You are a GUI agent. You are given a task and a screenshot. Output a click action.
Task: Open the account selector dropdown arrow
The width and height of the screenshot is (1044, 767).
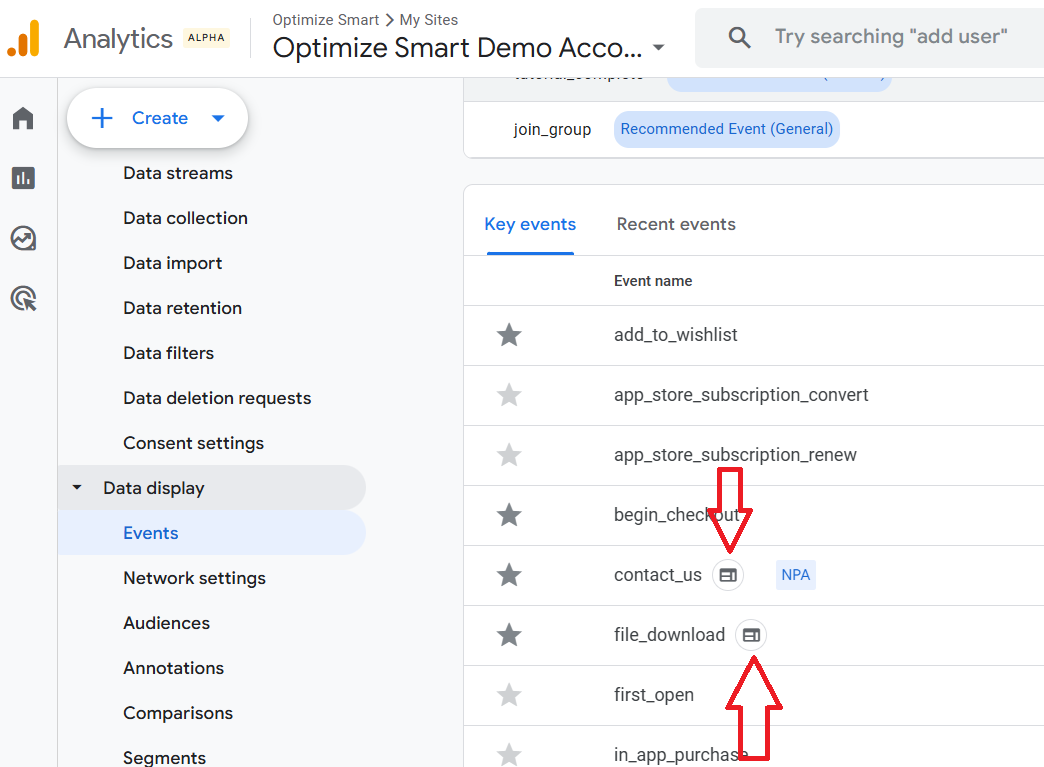(x=658, y=48)
